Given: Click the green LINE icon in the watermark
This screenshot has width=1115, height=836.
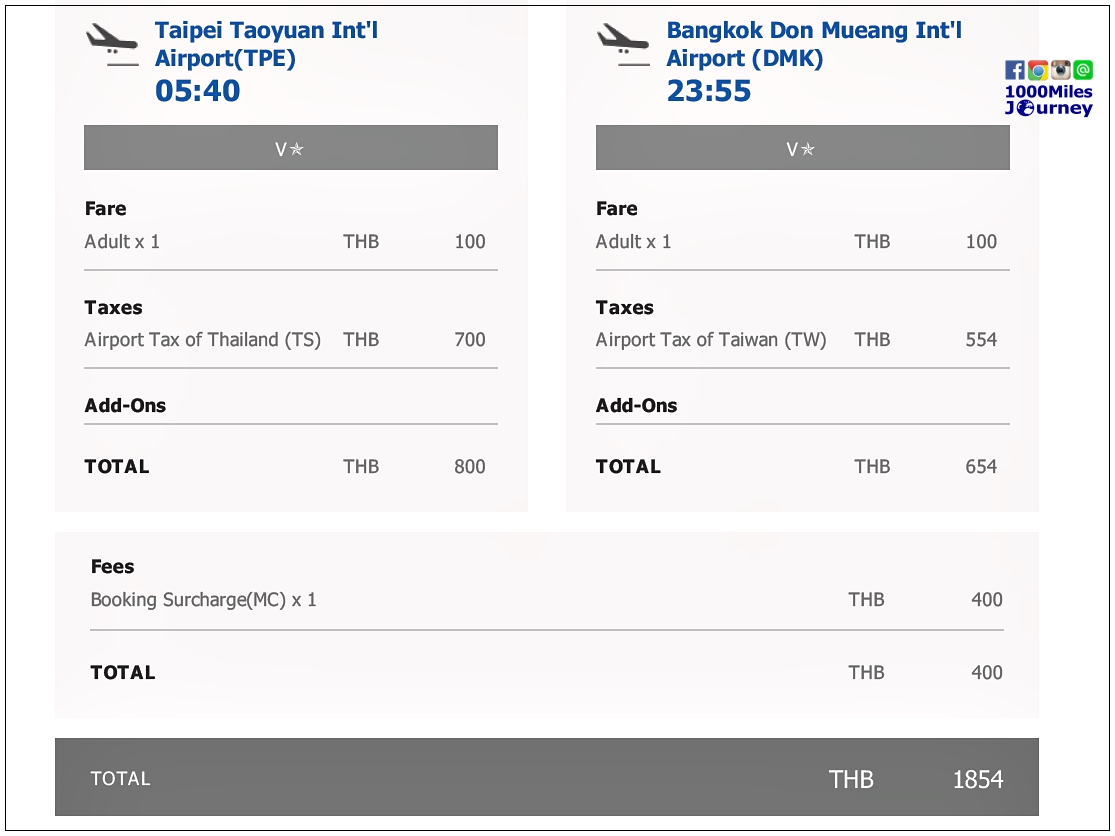Looking at the screenshot, I should pos(1083,70).
